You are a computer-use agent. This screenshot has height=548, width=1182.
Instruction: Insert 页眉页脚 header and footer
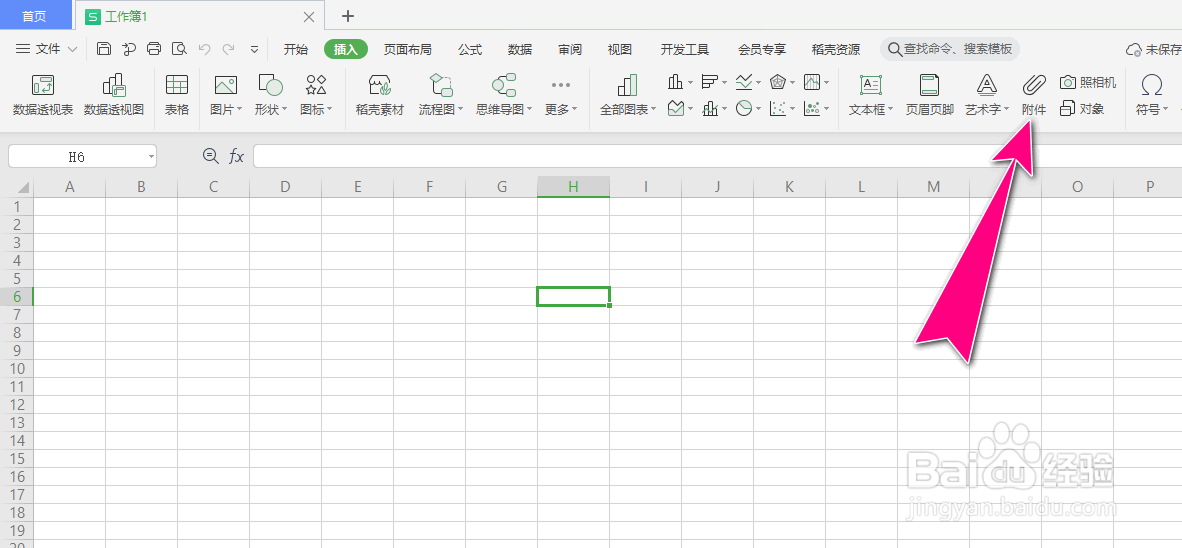(929, 95)
